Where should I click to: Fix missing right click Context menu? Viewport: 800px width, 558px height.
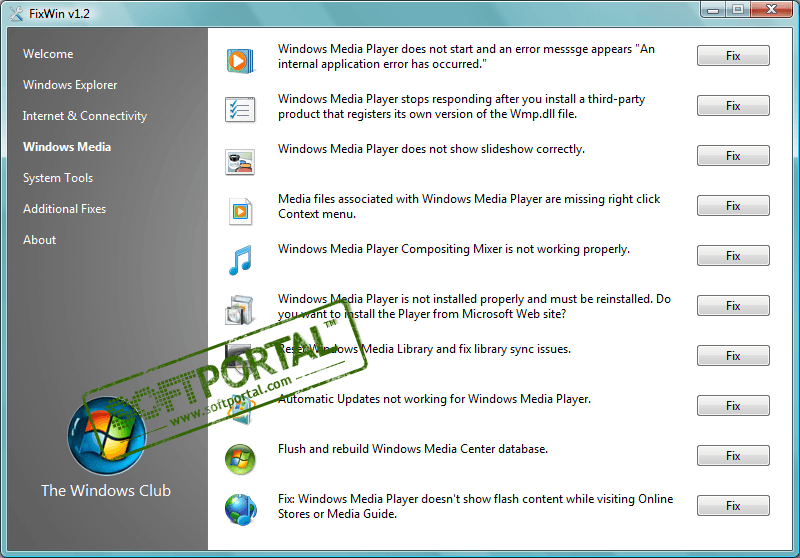point(733,206)
